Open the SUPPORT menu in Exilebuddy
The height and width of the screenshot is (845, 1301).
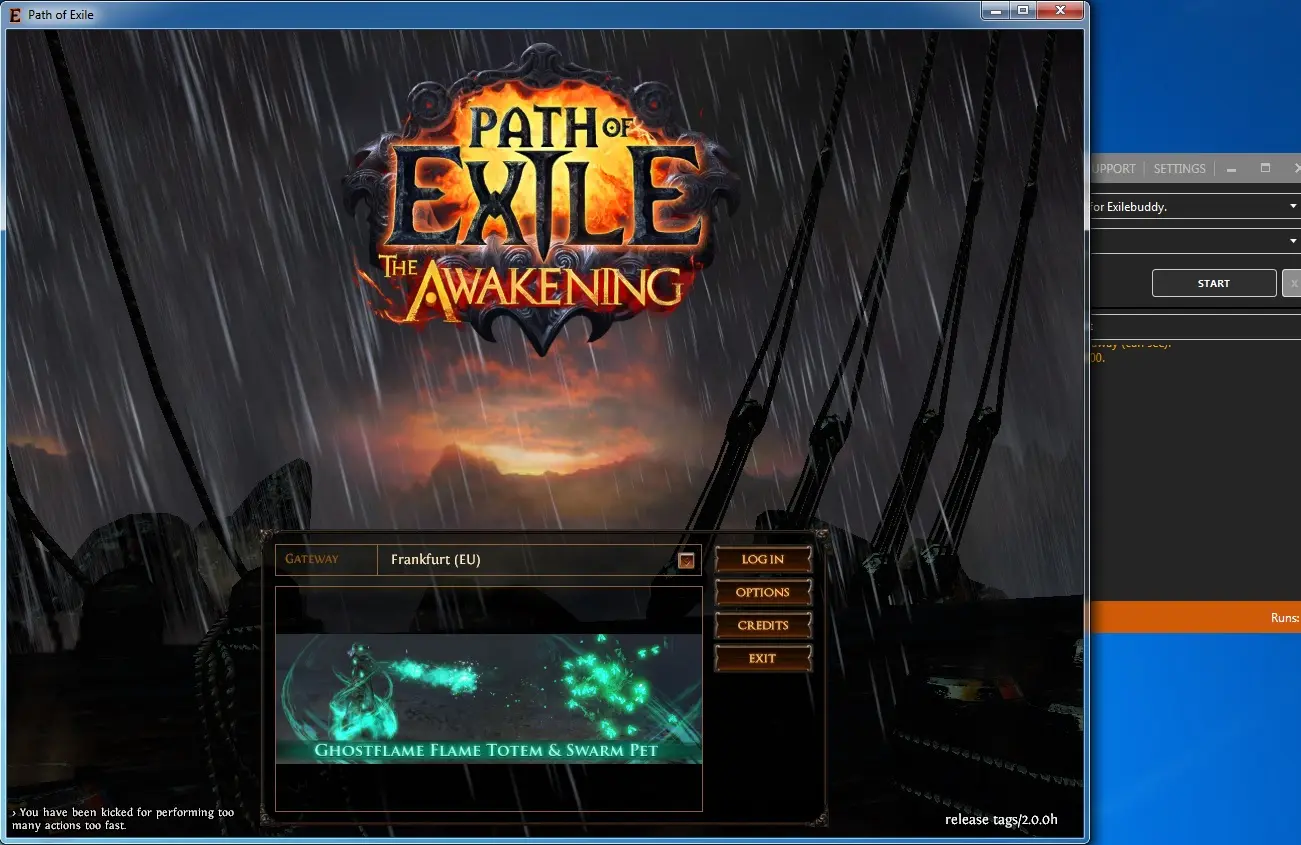point(1112,169)
